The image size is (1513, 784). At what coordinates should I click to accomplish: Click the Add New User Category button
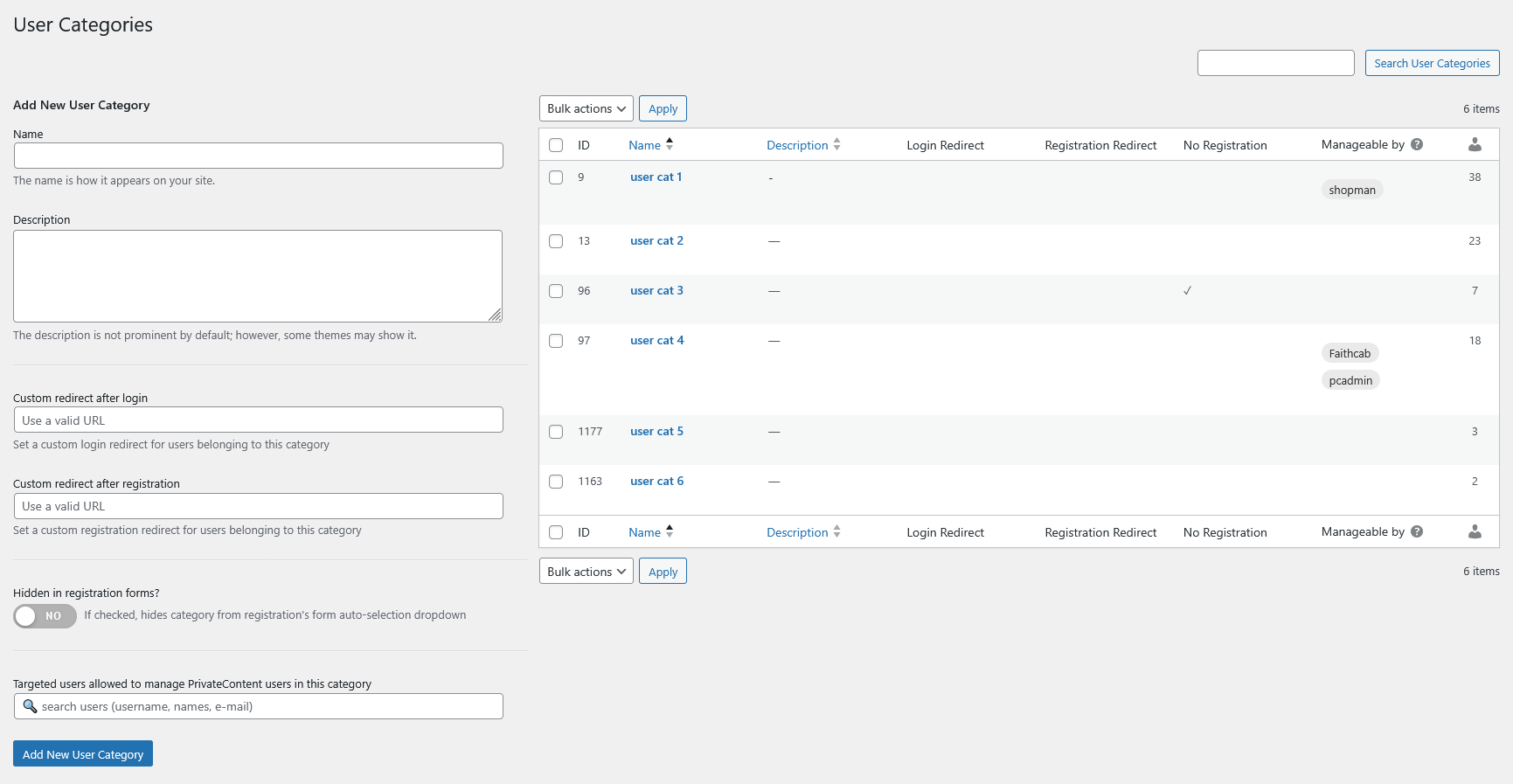pyautogui.click(x=83, y=754)
